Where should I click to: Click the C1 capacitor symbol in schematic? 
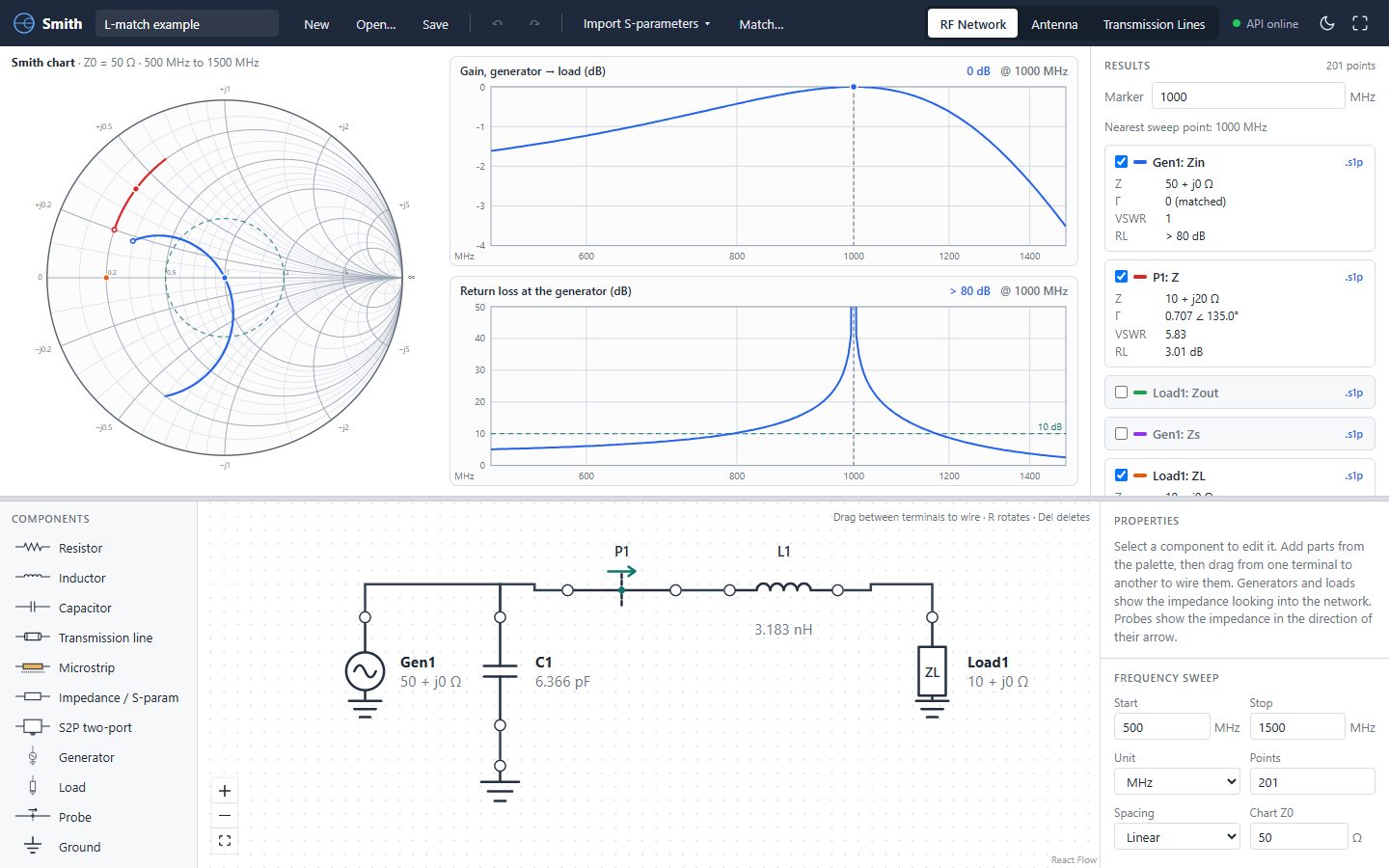(500, 671)
